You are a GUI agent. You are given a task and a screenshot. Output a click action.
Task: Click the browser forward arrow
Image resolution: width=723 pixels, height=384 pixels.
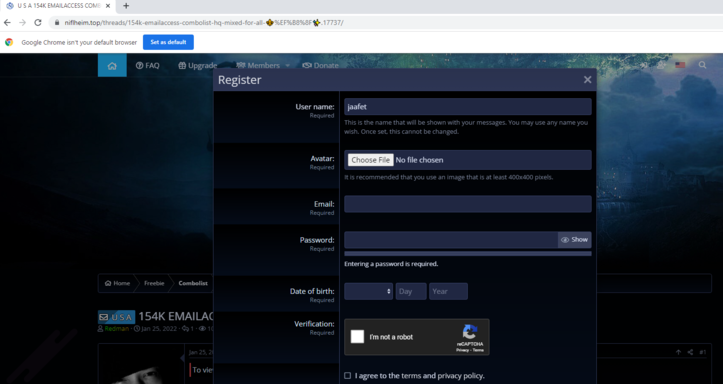(23, 22)
